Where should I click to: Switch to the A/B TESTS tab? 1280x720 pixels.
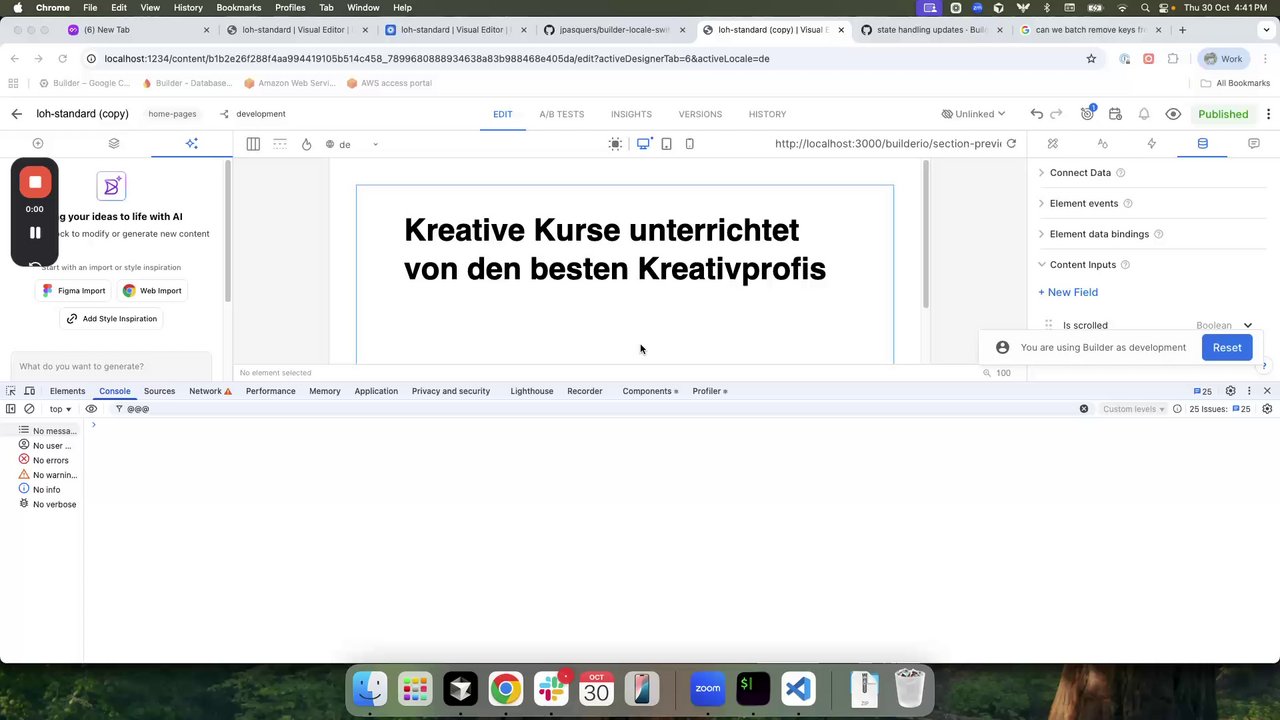(561, 114)
